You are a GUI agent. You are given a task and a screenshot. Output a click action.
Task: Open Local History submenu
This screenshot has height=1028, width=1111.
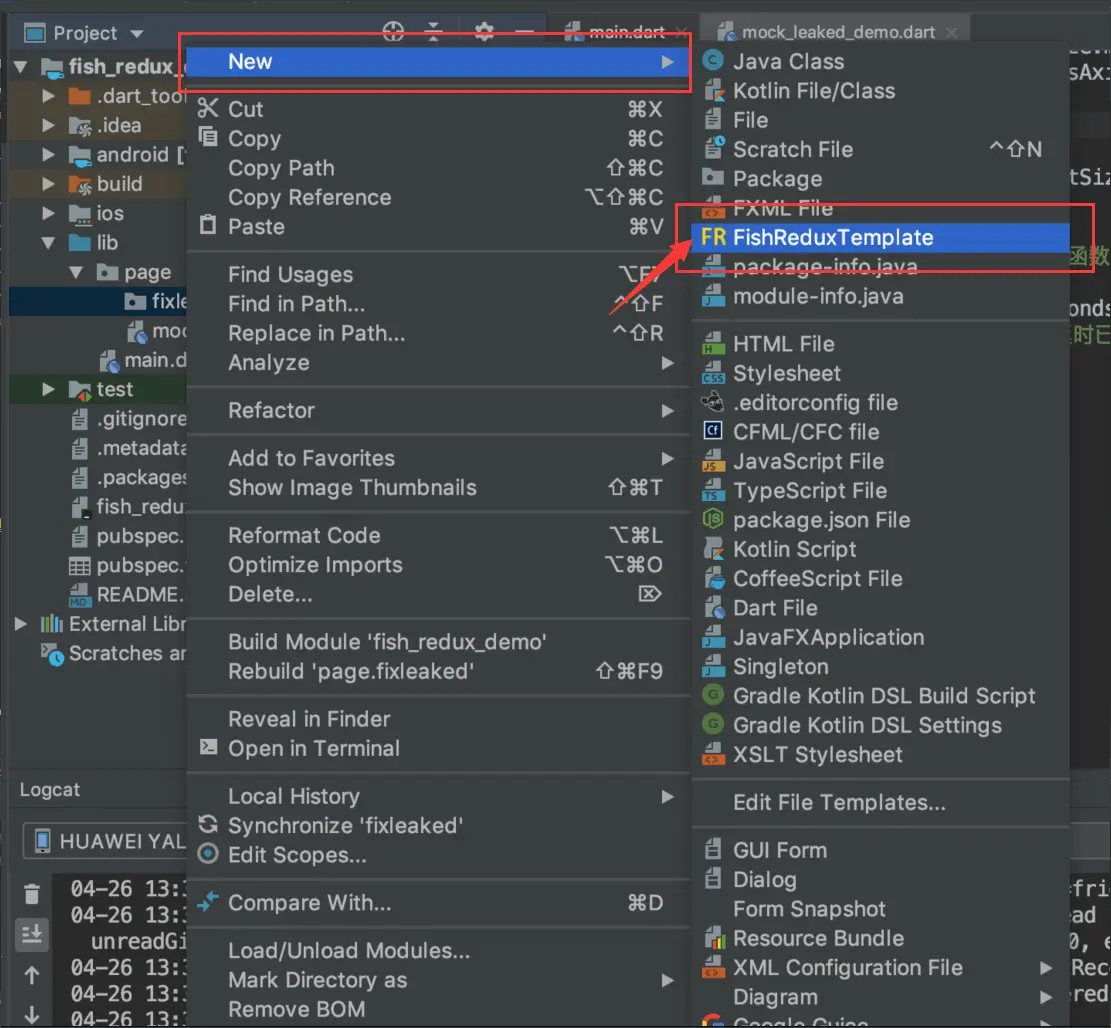(x=437, y=796)
